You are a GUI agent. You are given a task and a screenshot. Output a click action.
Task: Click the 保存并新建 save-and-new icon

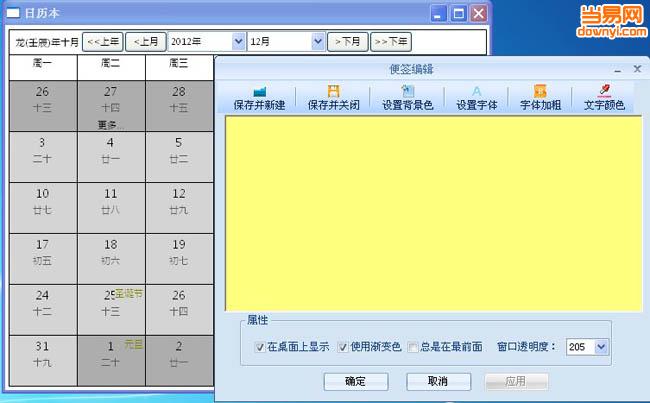coord(260,91)
